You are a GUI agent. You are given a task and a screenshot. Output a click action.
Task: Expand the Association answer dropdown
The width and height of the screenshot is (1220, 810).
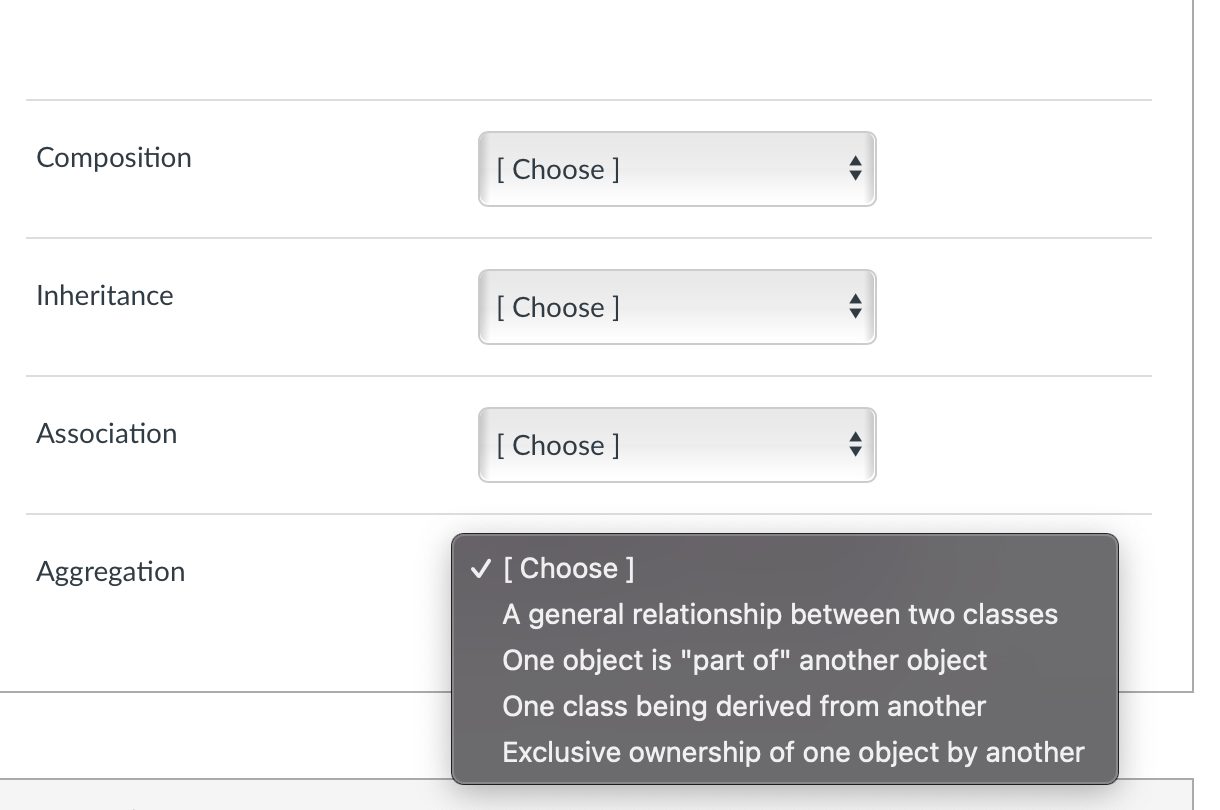[677, 446]
